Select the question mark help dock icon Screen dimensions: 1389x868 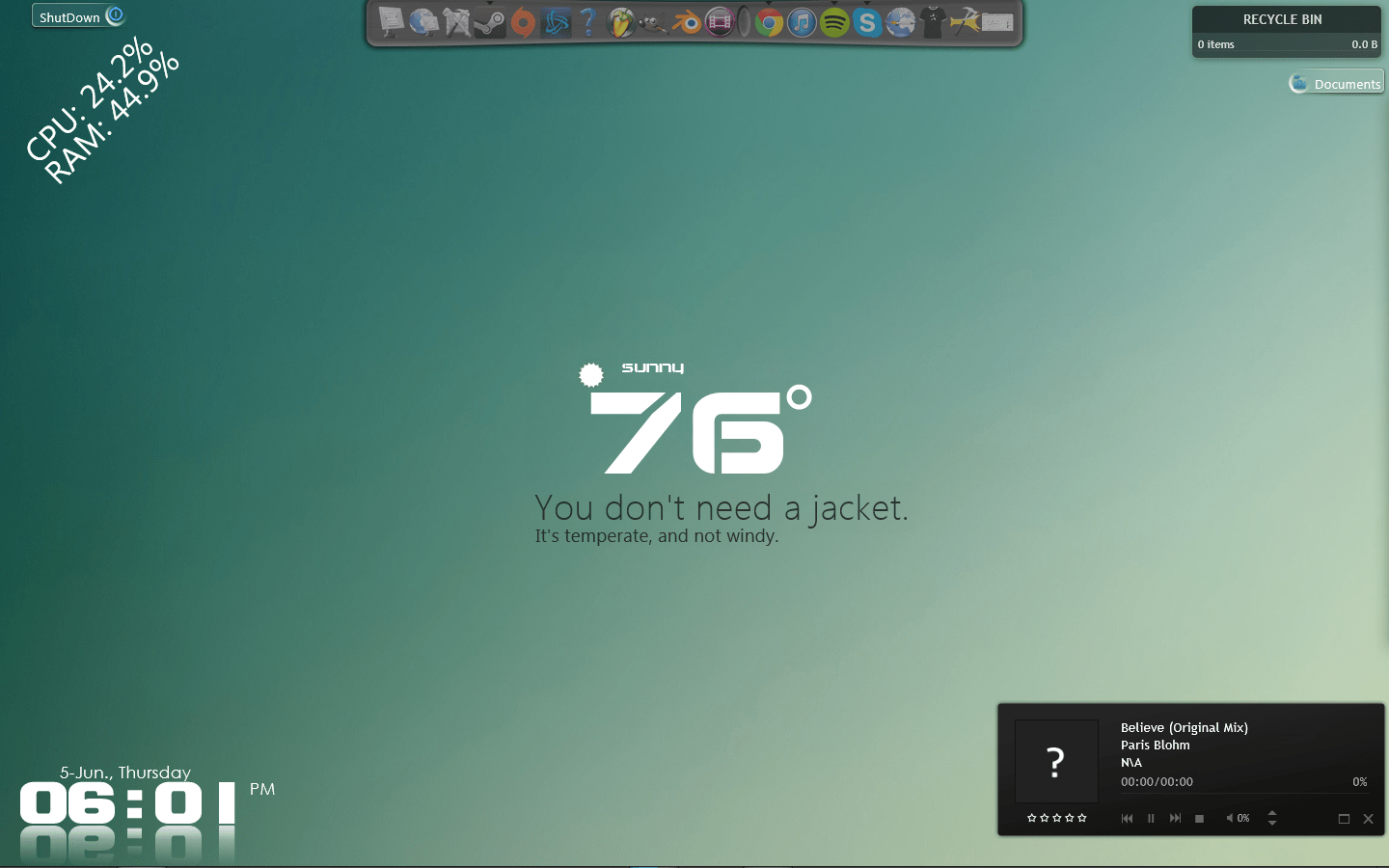(x=588, y=21)
